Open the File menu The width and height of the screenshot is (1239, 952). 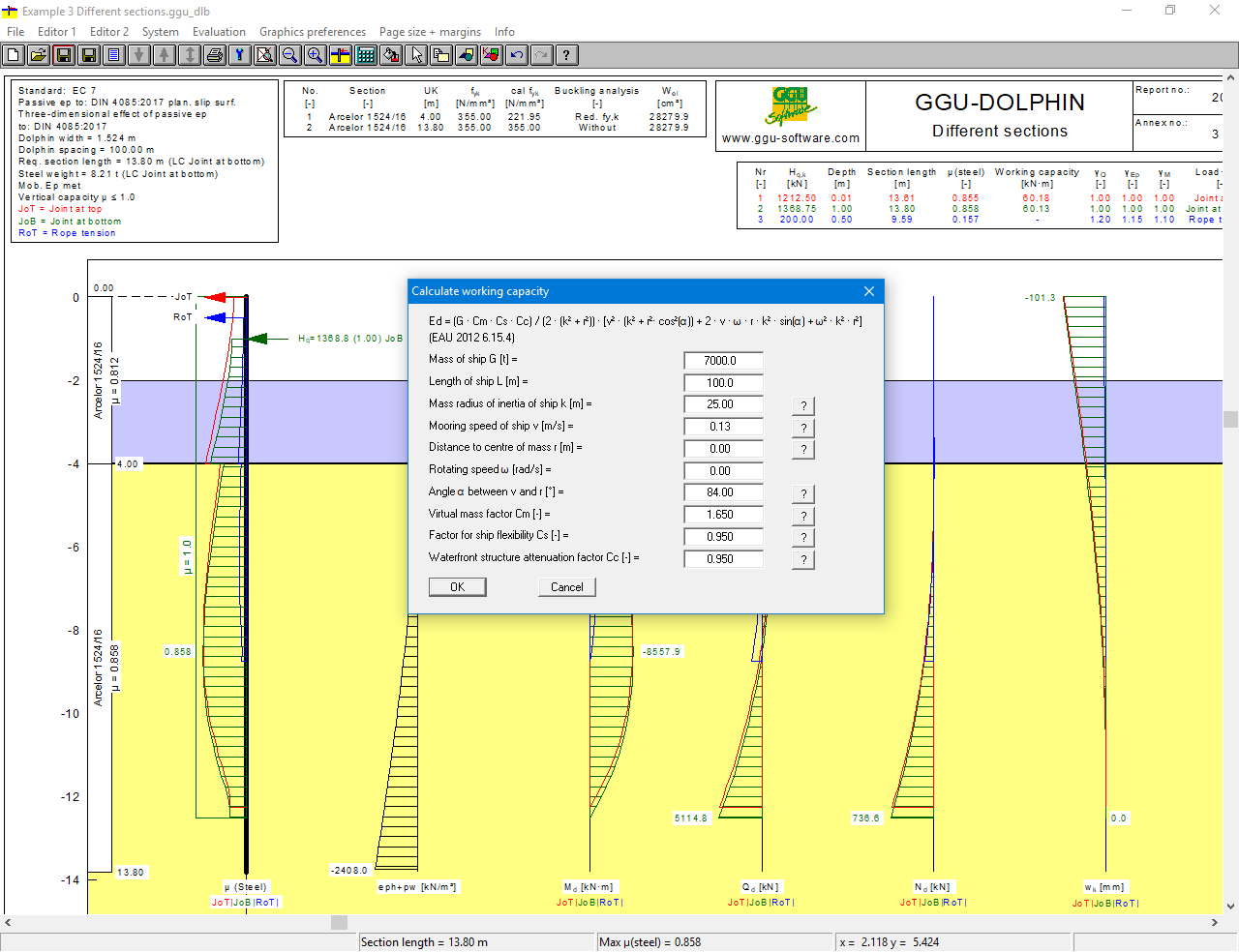click(x=15, y=32)
